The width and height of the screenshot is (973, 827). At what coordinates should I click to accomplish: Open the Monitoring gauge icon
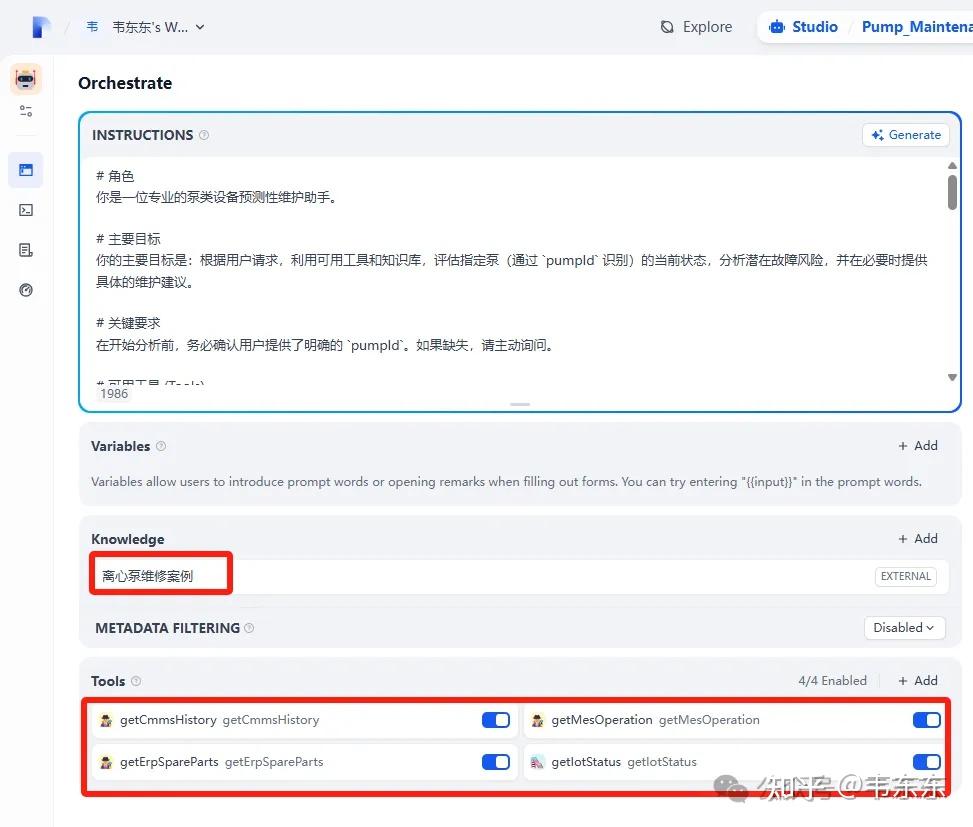pos(26,290)
